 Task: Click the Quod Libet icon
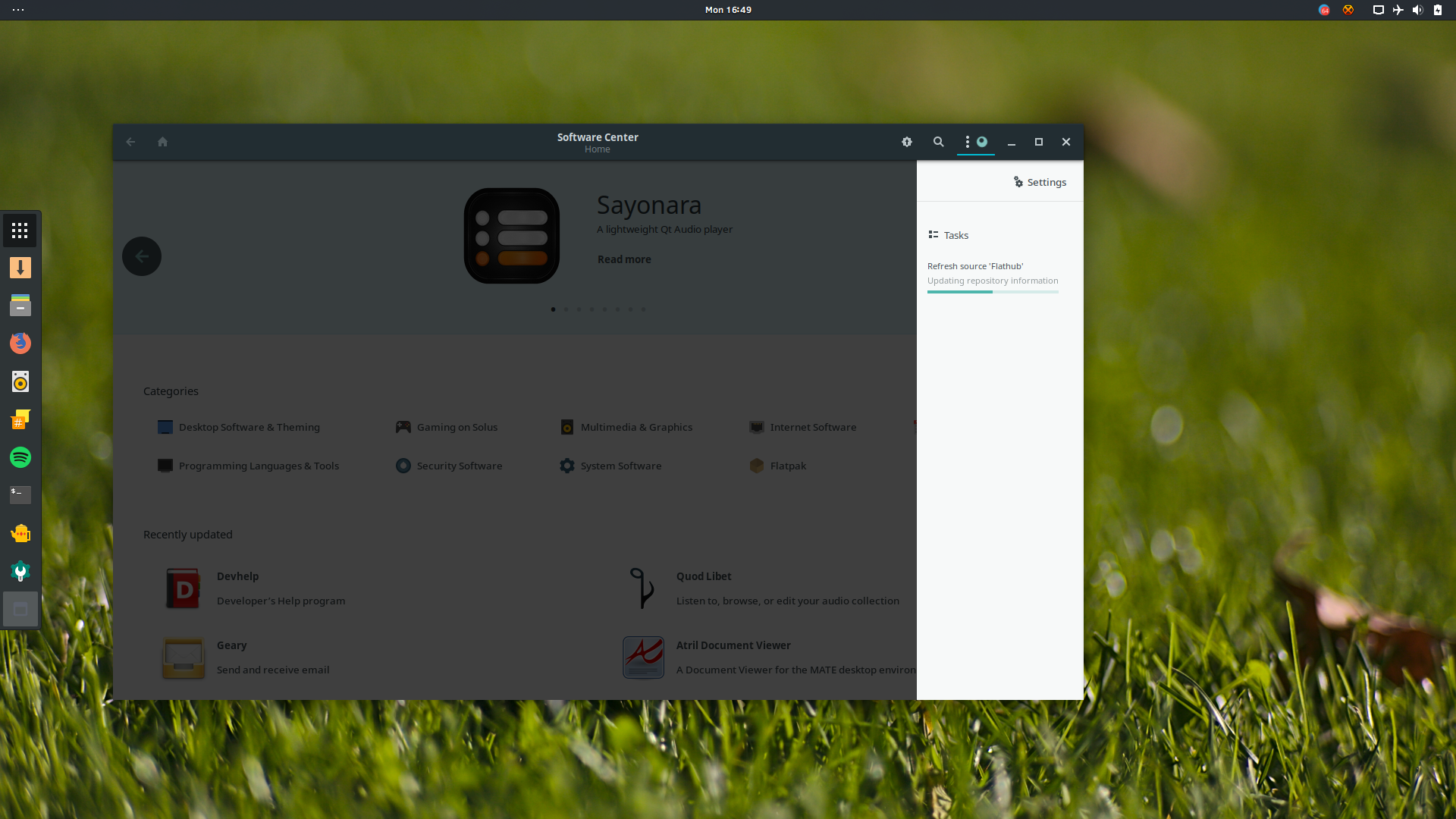tap(642, 588)
